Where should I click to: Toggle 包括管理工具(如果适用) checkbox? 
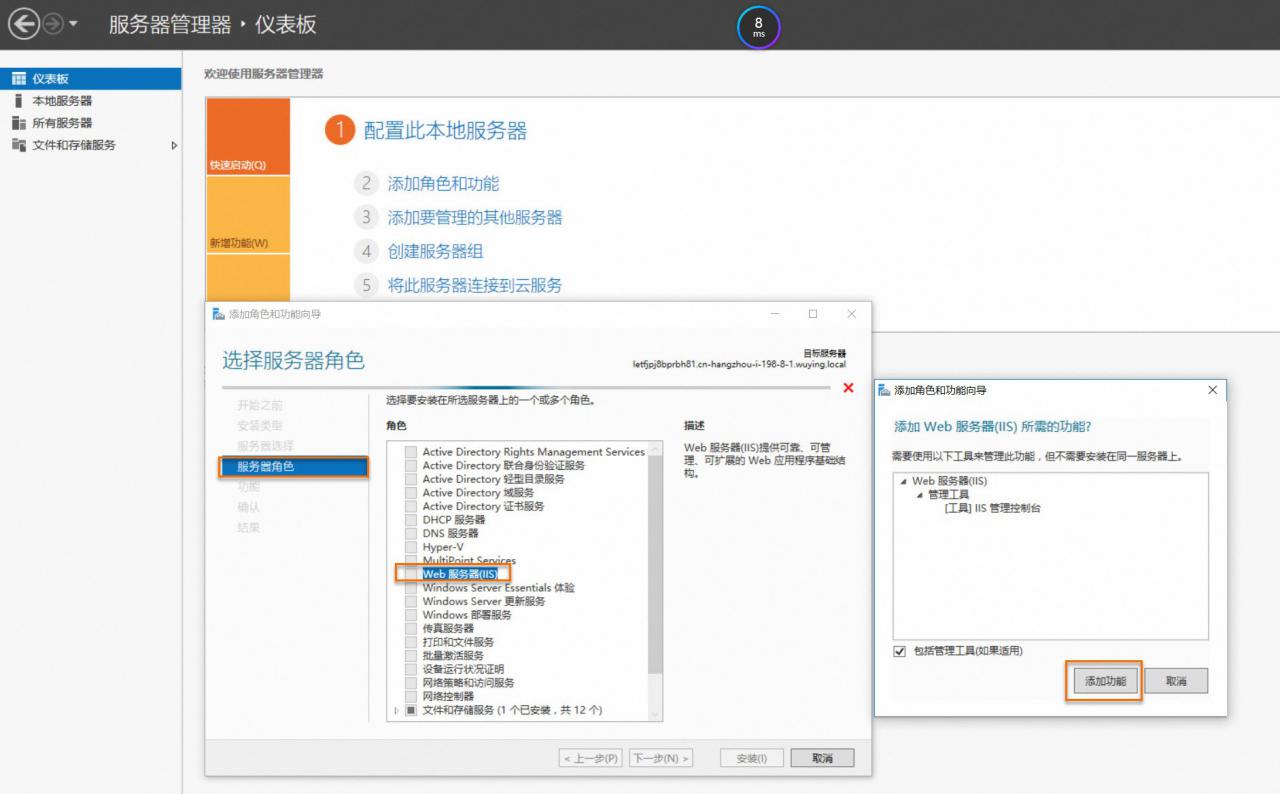(900, 651)
